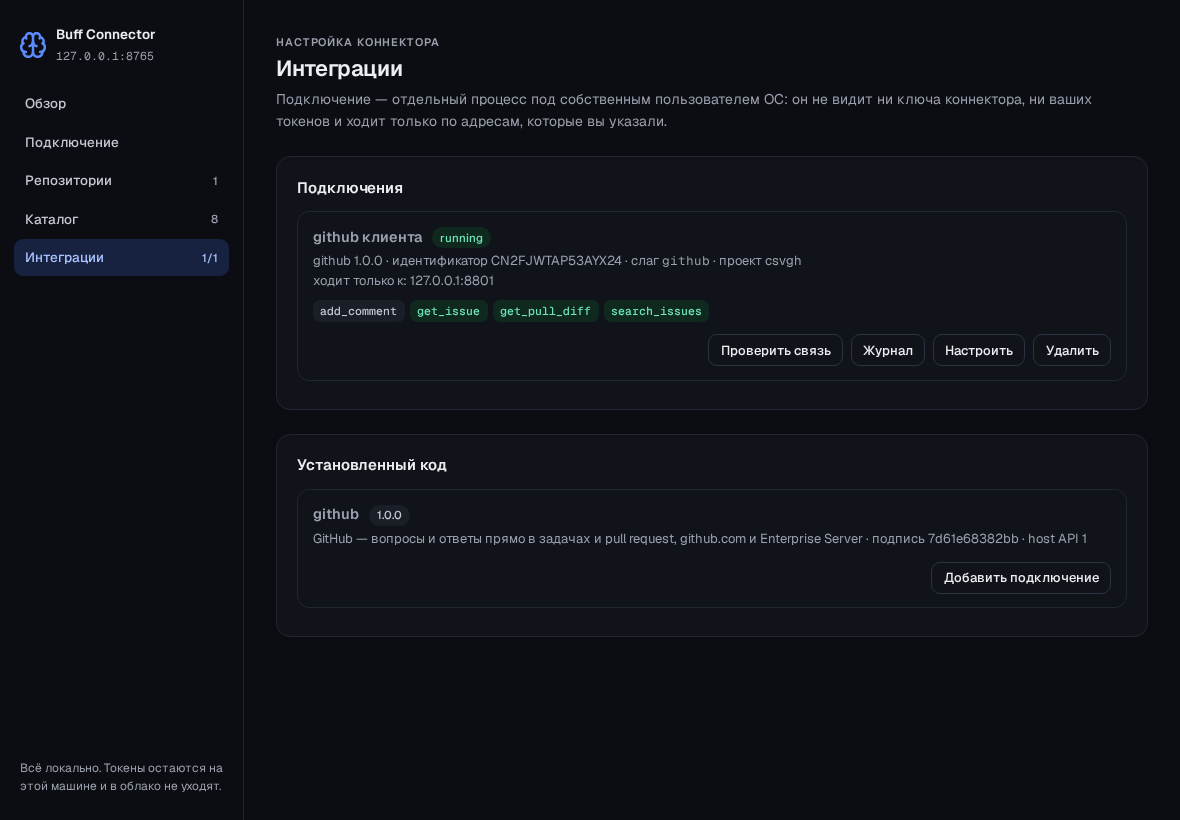This screenshot has height=820, width=1180.
Task: Click the 127.0.0.1:8765 address under Buff Connector
Action: (x=105, y=56)
